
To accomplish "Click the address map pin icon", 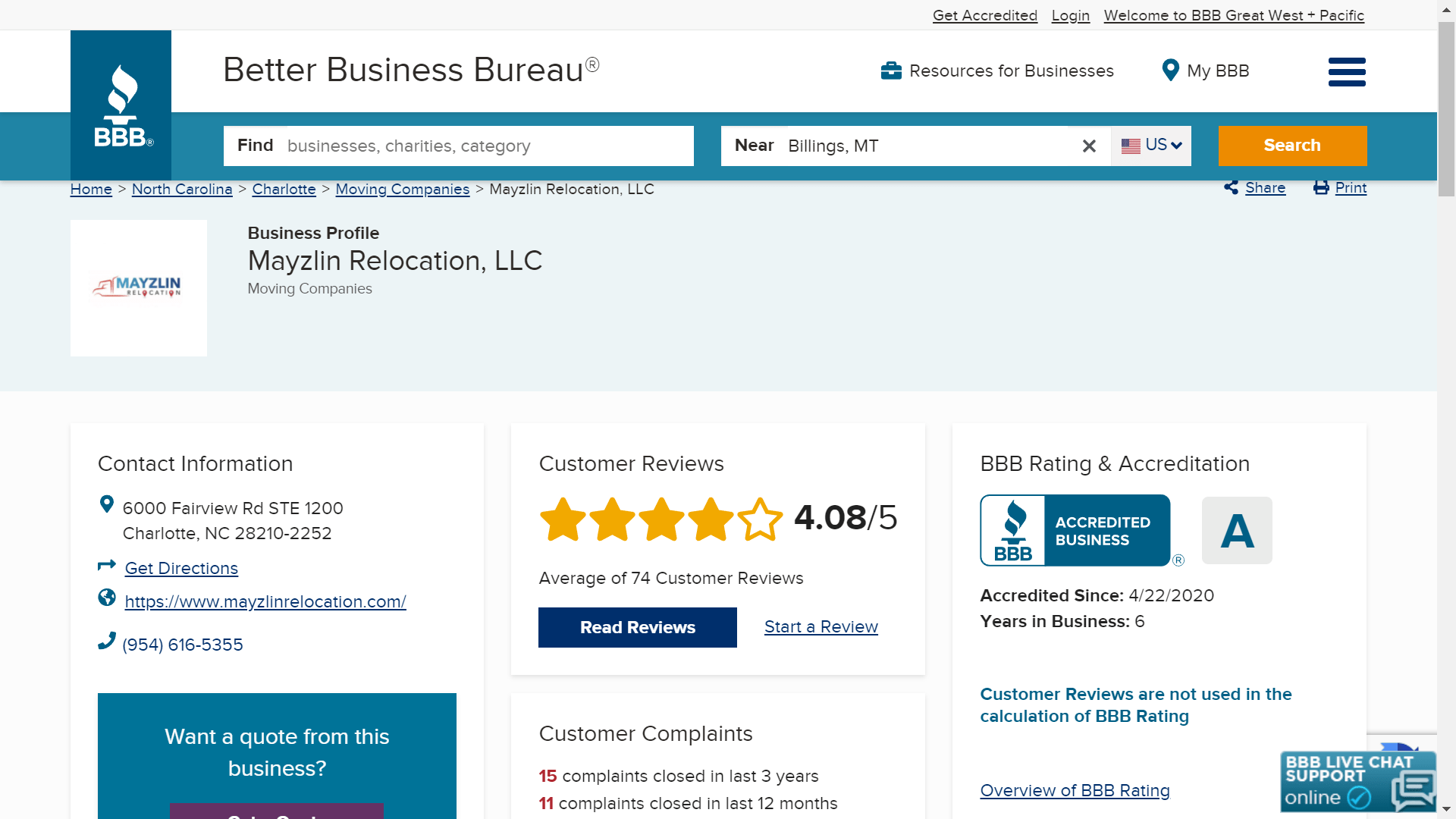I will [x=107, y=504].
